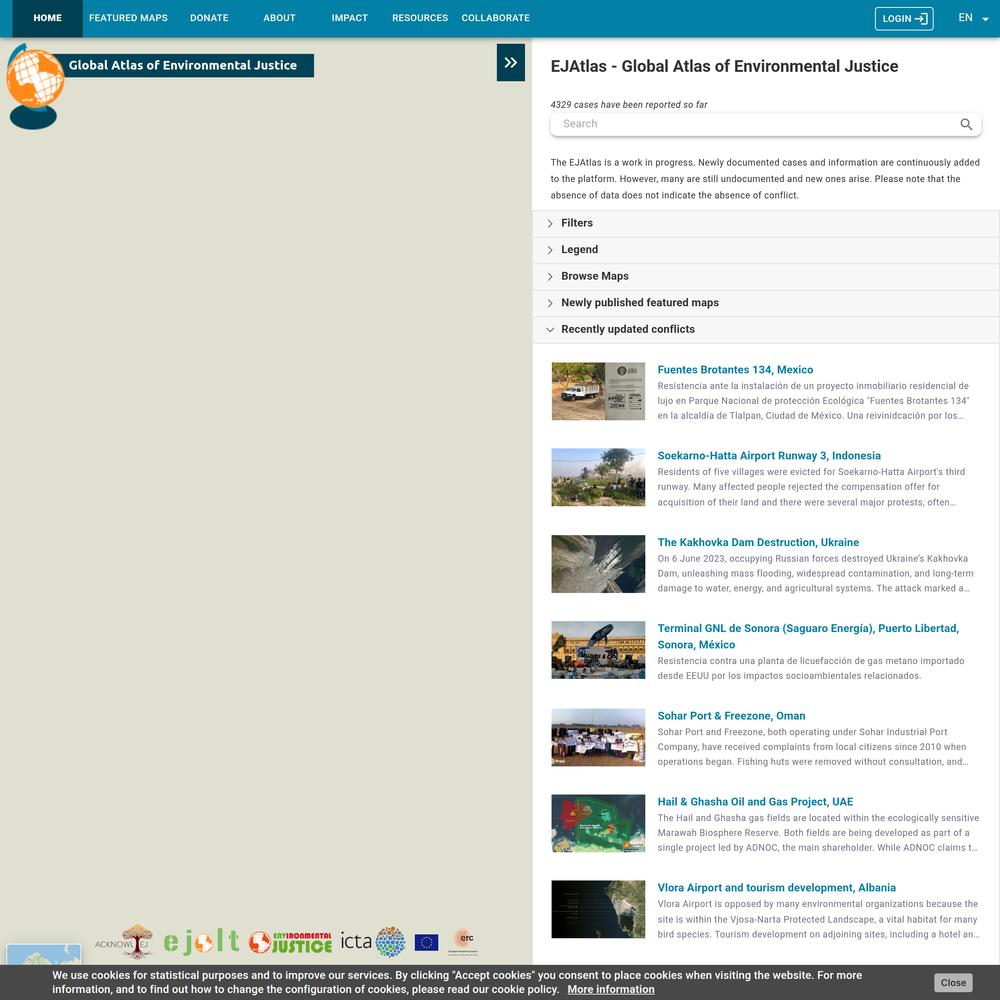Expand Newly published featured maps
Screen dimensions: 1000x1000
tap(766, 303)
